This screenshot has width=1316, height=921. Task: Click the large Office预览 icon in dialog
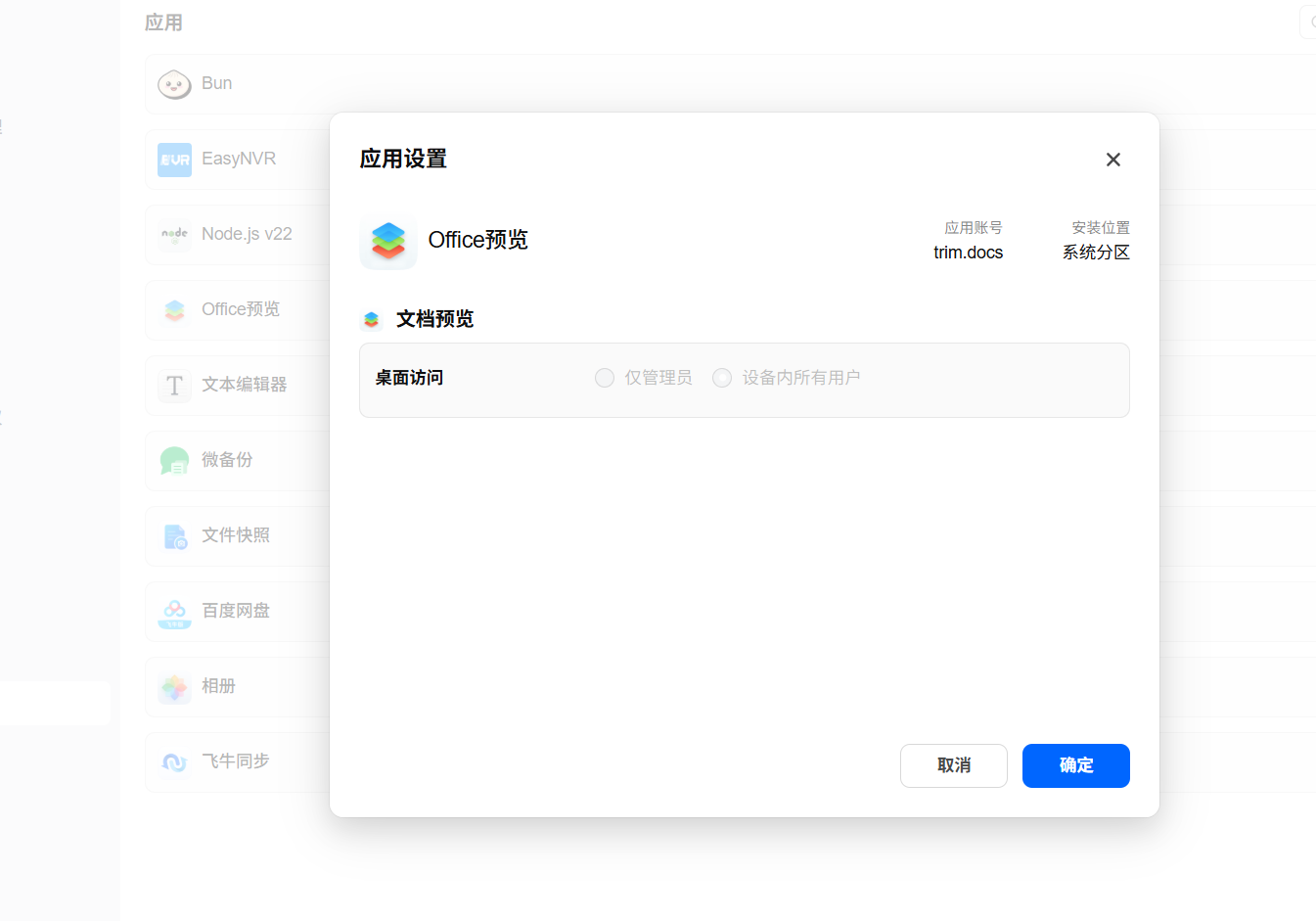[x=388, y=241]
